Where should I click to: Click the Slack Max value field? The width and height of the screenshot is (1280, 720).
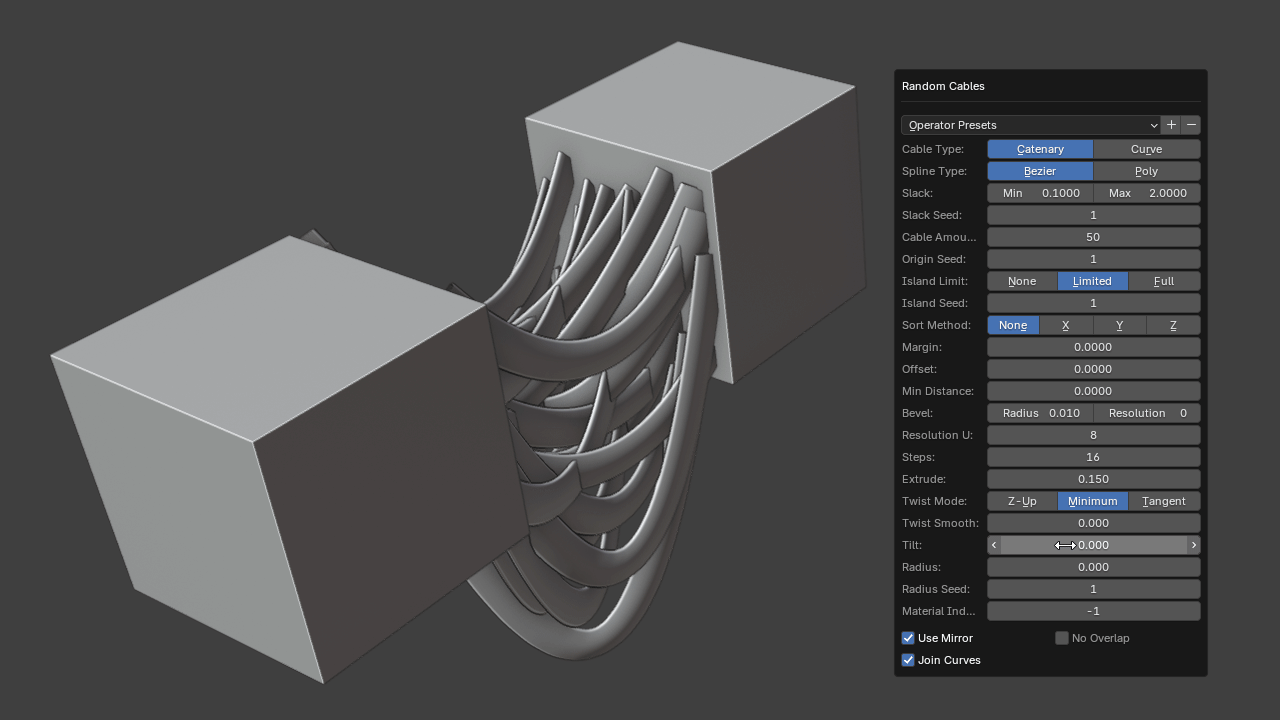click(1147, 193)
